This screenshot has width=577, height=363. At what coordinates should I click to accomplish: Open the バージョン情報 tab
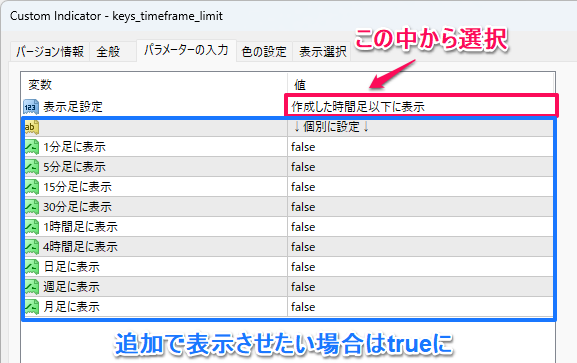[50, 51]
